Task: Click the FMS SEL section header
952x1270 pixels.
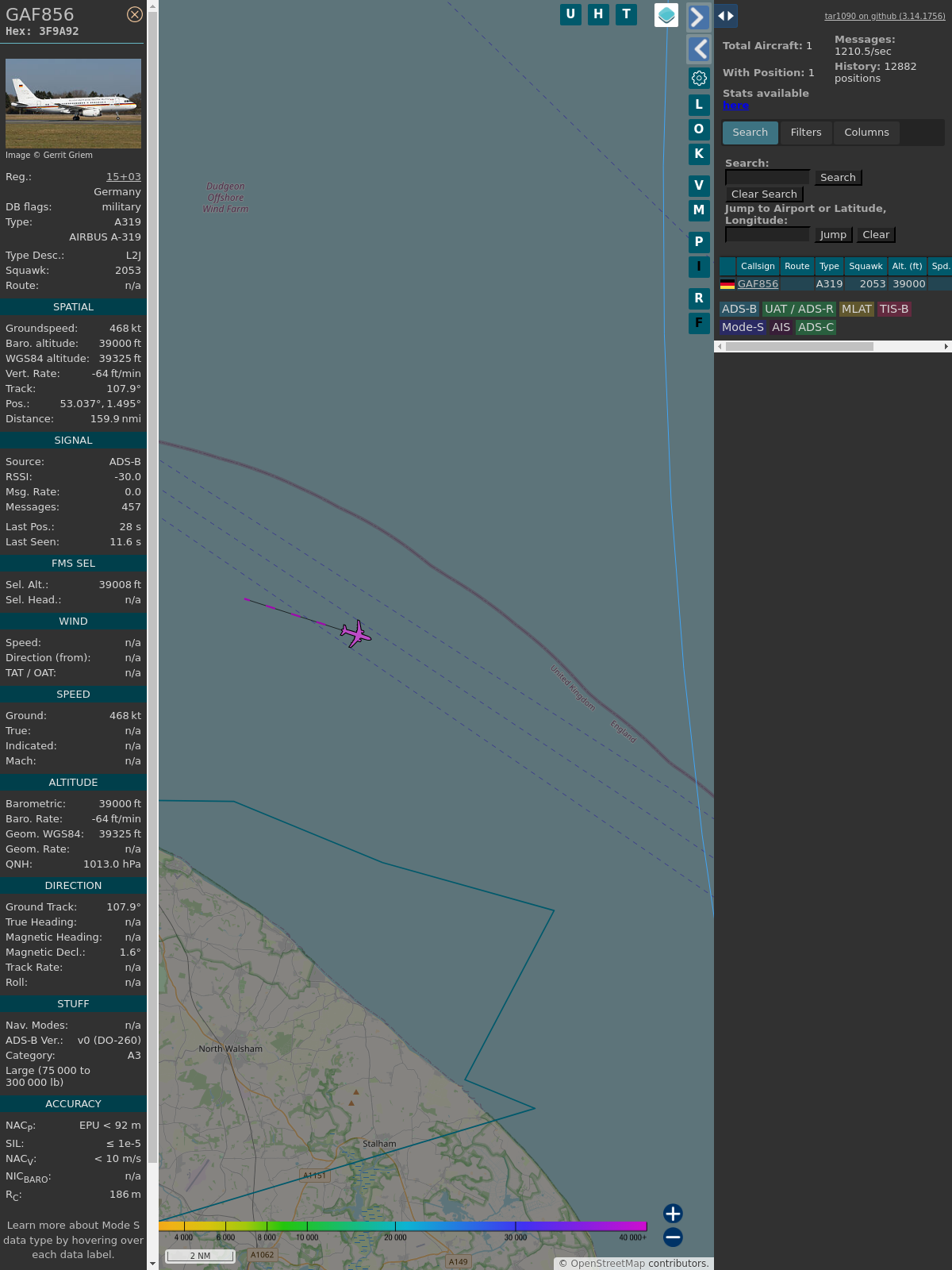Action: coord(73,564)
